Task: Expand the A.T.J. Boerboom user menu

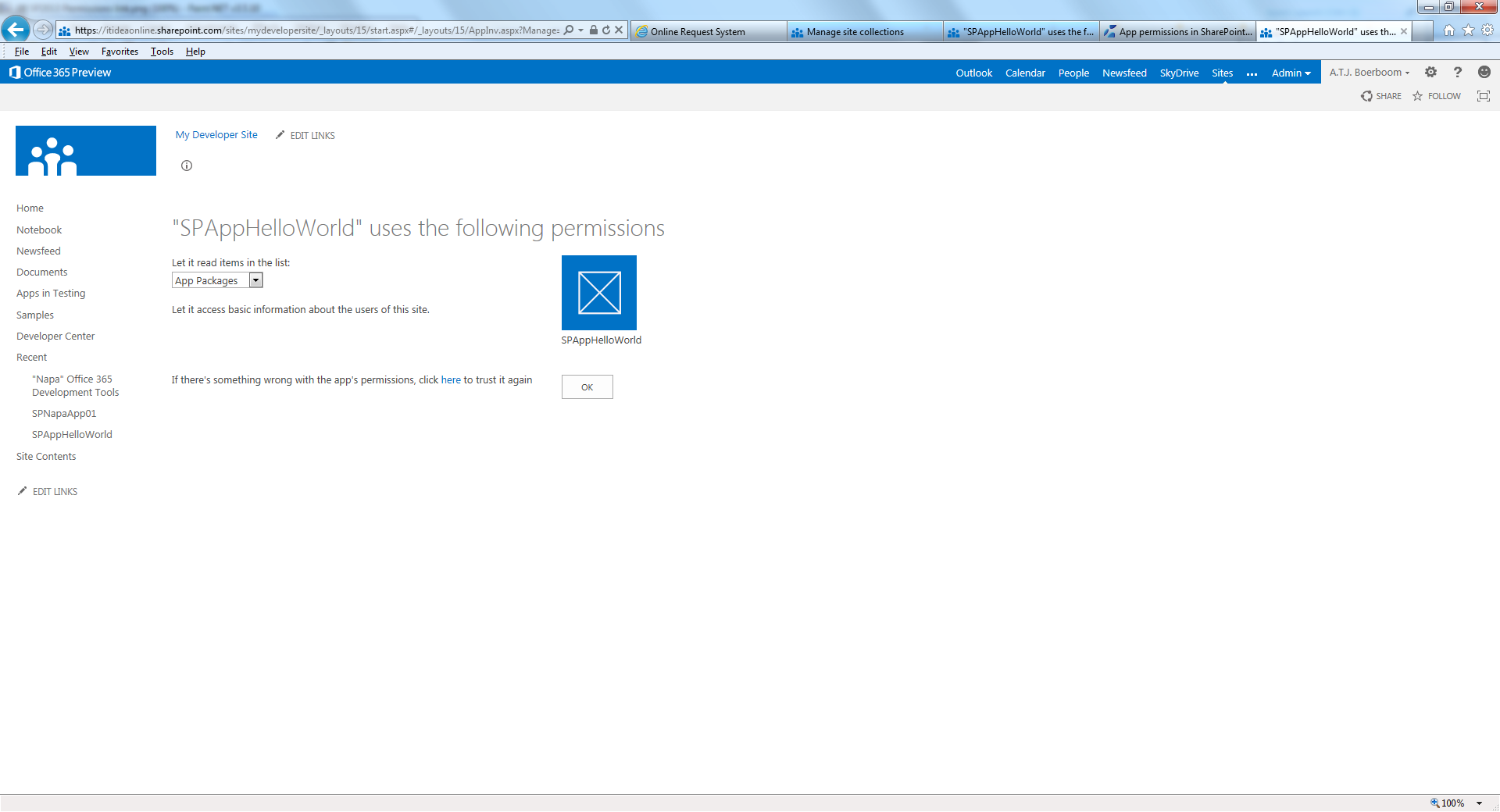Action: pos(1370,72)
